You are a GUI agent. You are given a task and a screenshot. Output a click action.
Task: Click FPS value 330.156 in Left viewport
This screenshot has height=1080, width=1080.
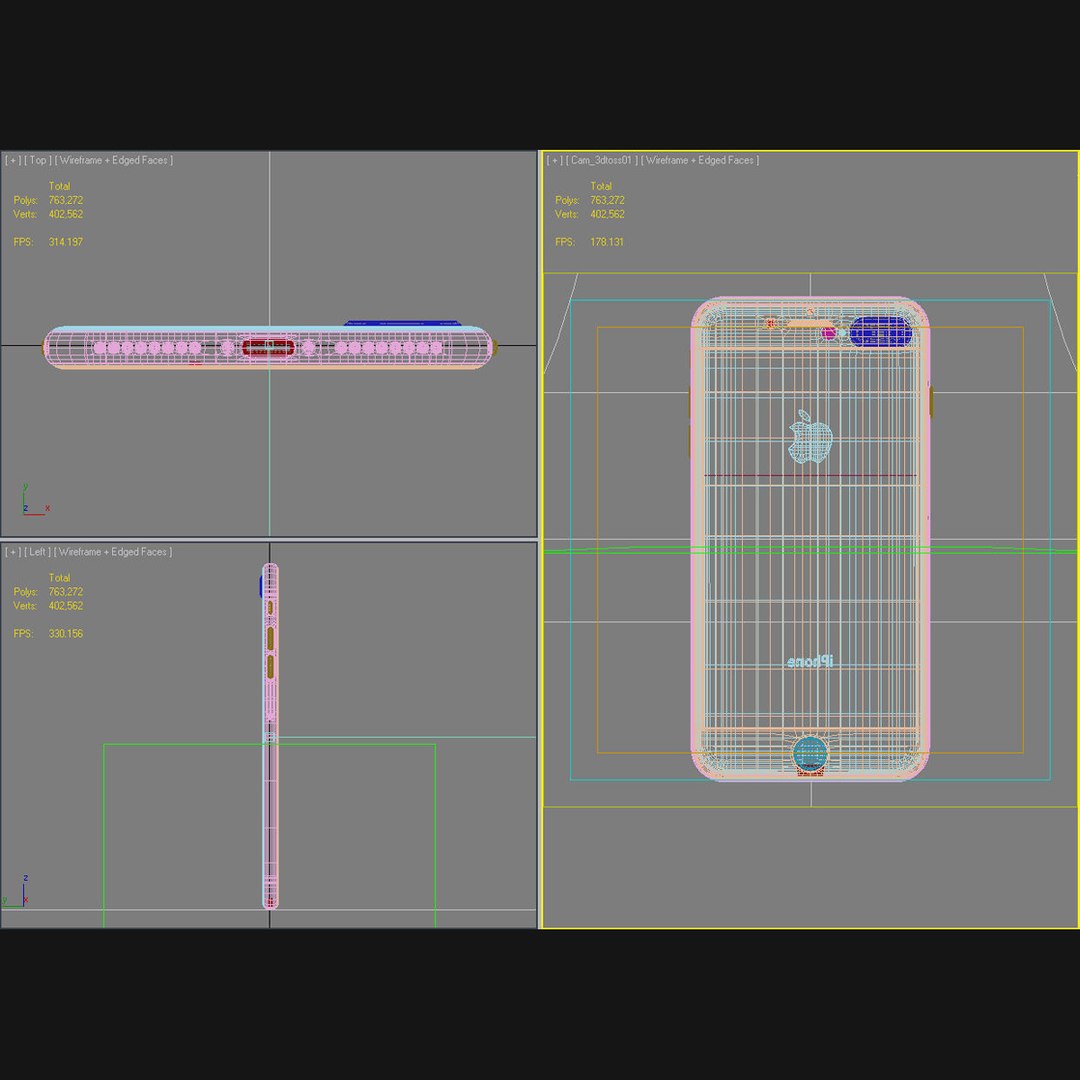coord(65,634)
